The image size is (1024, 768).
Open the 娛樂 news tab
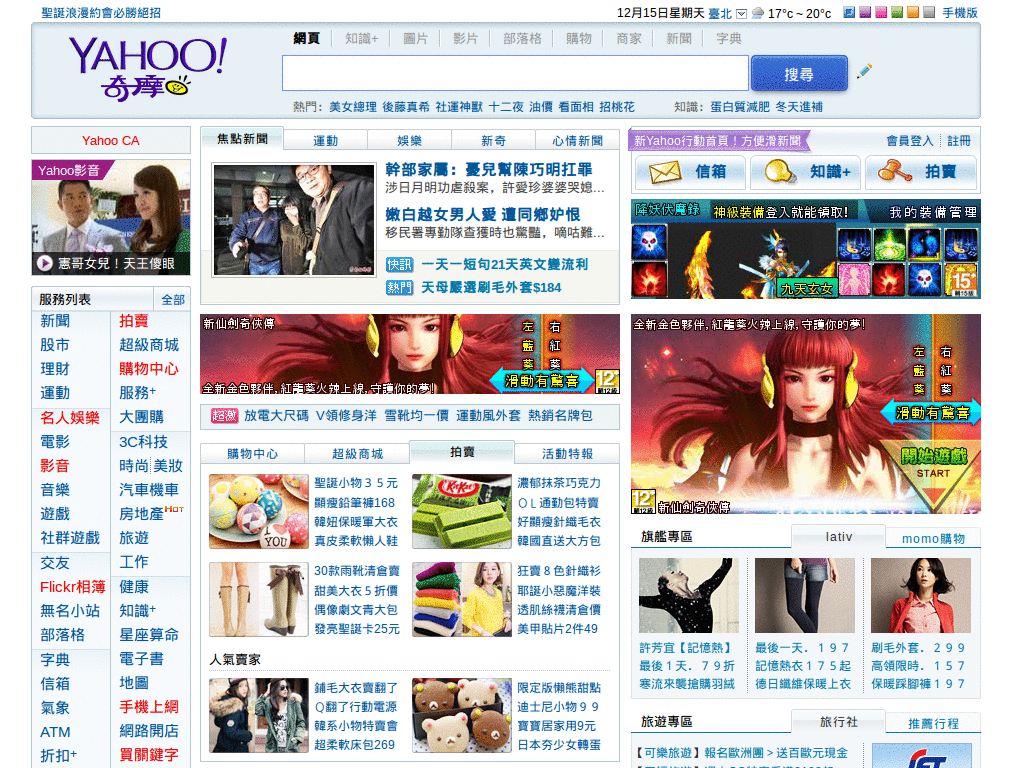pos(409,140)
